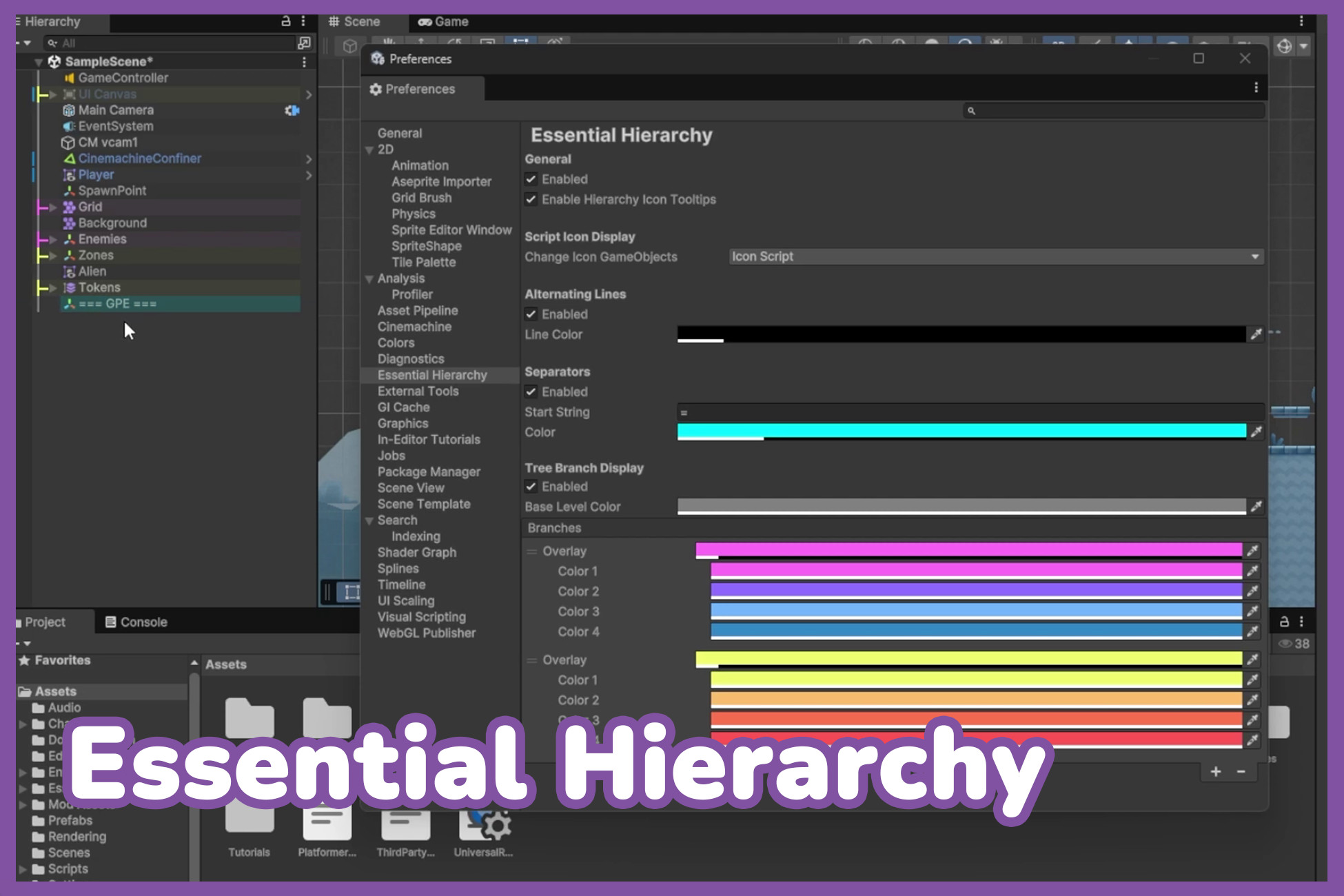Screen dimensions: 1344x896
Task: Click the cyan Separators Color swatch
Action: point(961,432)
